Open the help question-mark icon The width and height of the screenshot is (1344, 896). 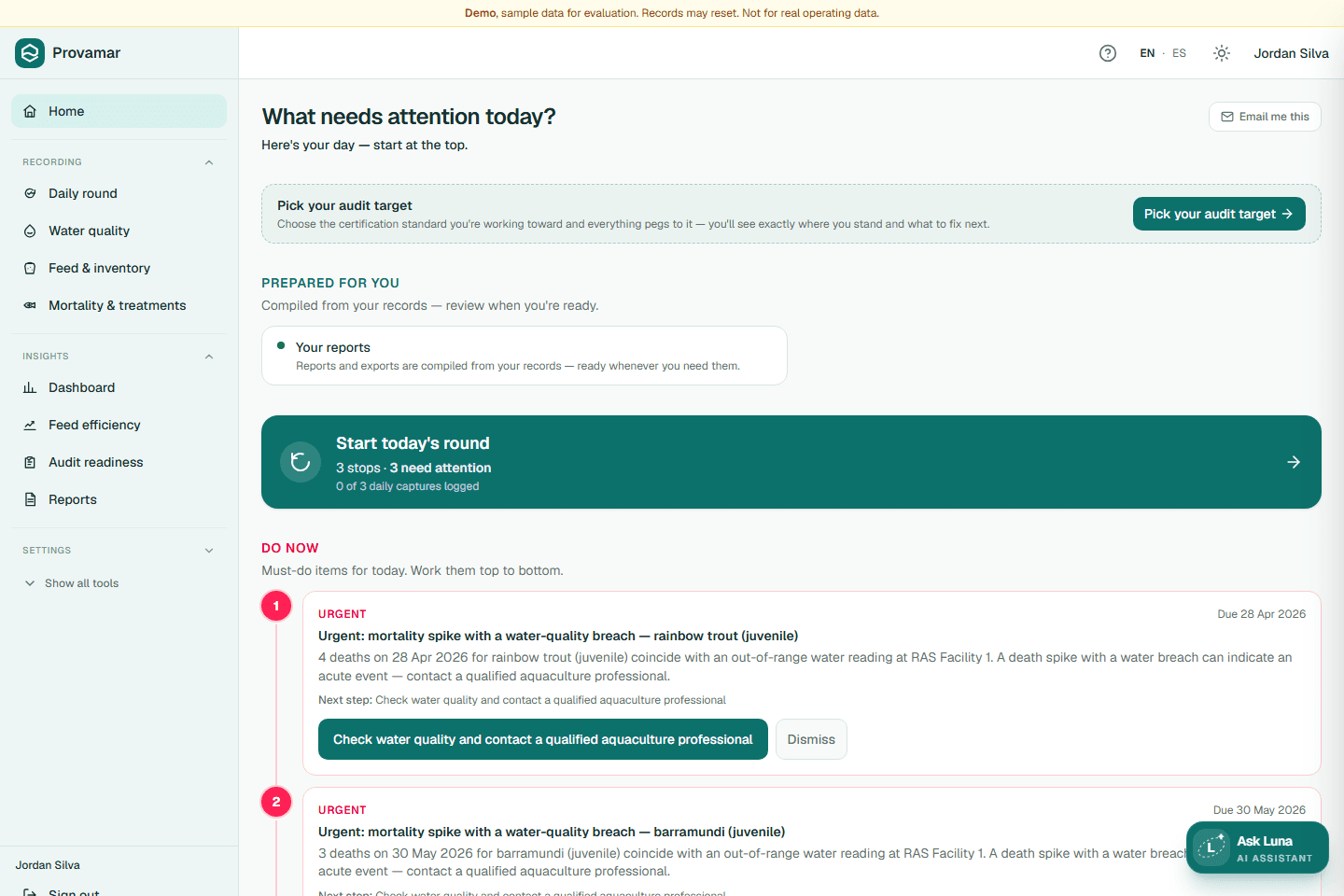pyautogui.click(x=1108, y=53)
